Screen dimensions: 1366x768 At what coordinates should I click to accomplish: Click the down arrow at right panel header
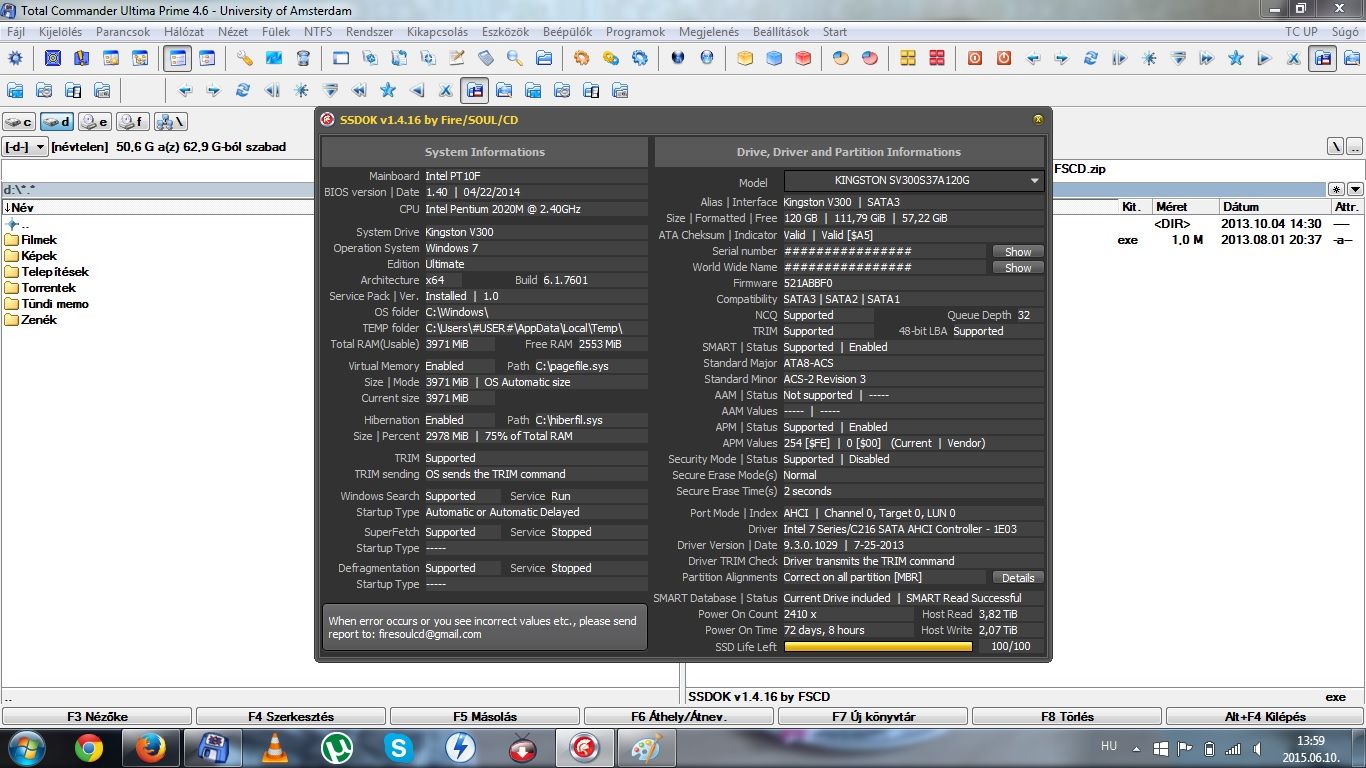point(1355,189)
